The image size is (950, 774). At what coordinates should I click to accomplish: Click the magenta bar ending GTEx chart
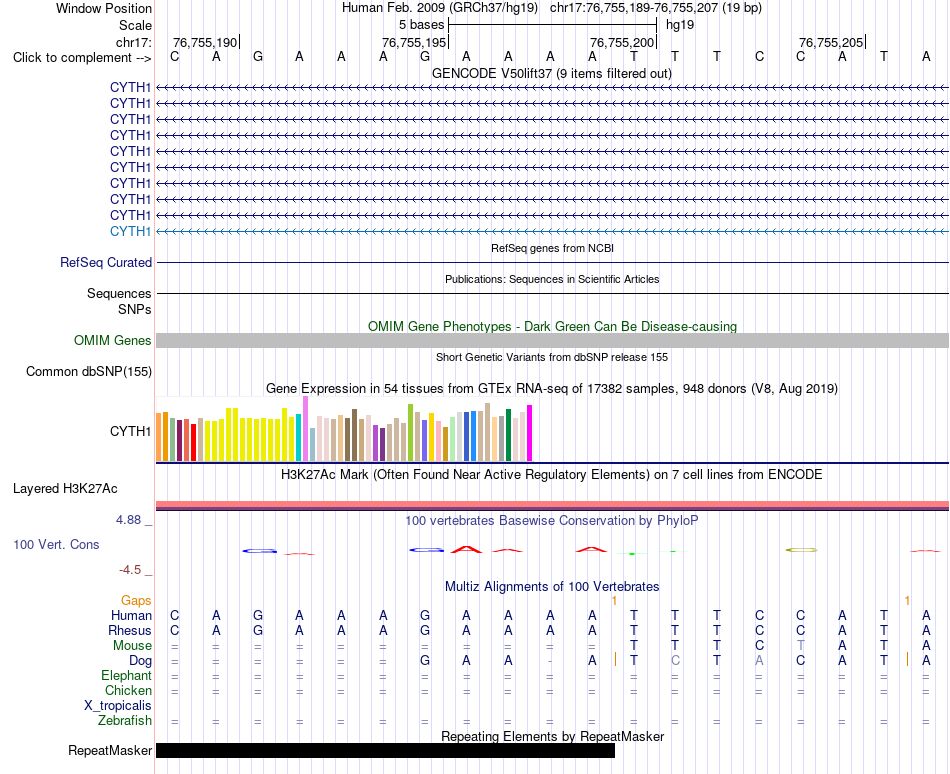530,434
